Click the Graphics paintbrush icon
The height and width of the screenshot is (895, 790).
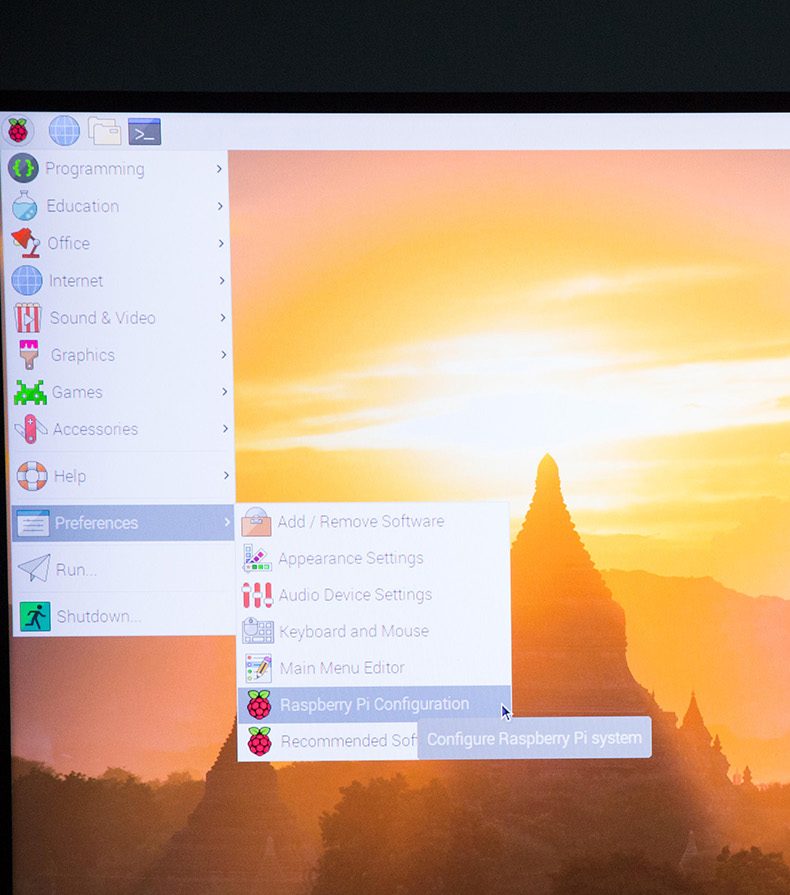pyautogui.click(x=29, y=354)
